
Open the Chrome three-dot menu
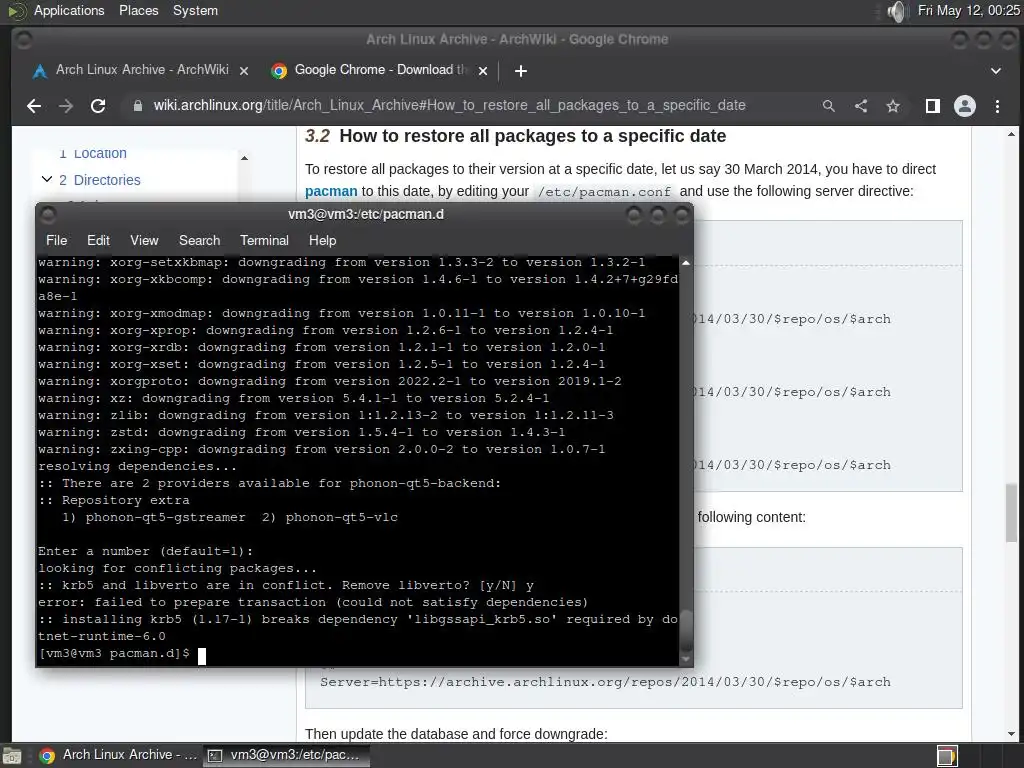click(x=997, y=106)
